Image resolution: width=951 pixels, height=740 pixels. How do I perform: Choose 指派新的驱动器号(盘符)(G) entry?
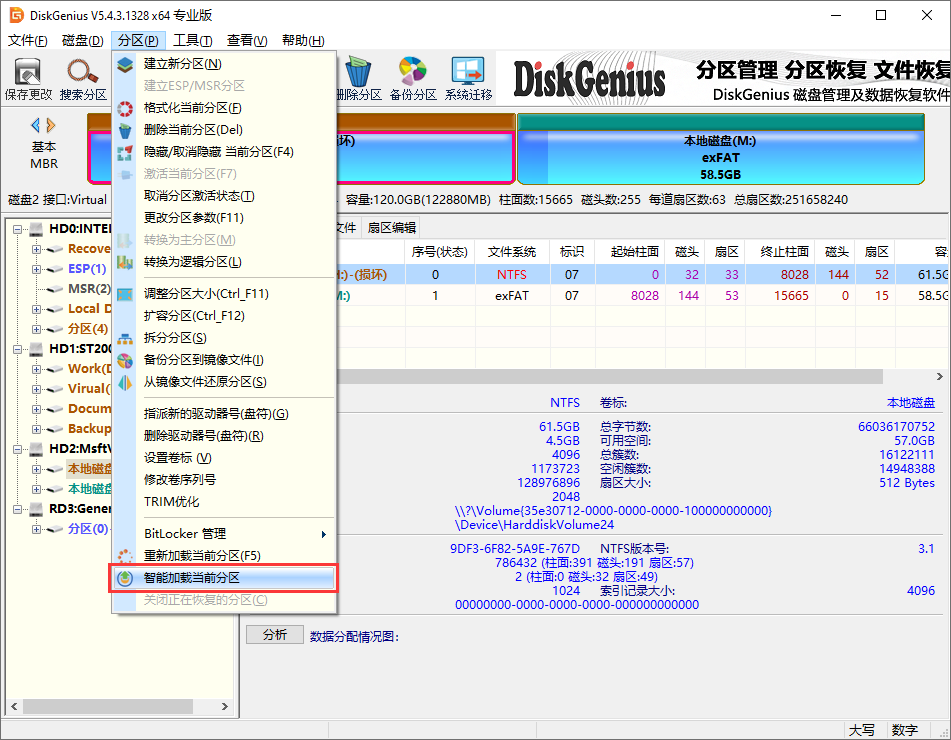(x=223, y=414)
